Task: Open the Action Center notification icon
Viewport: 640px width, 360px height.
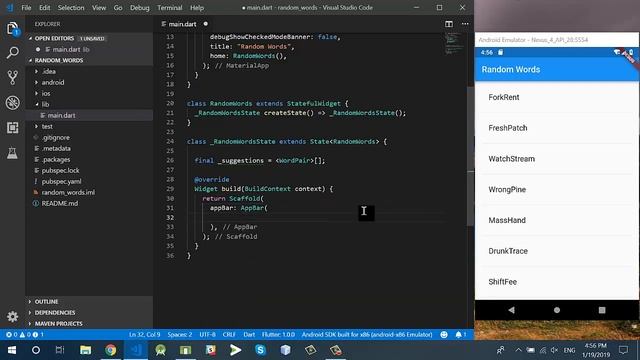Action: click(x=623, y=350)
